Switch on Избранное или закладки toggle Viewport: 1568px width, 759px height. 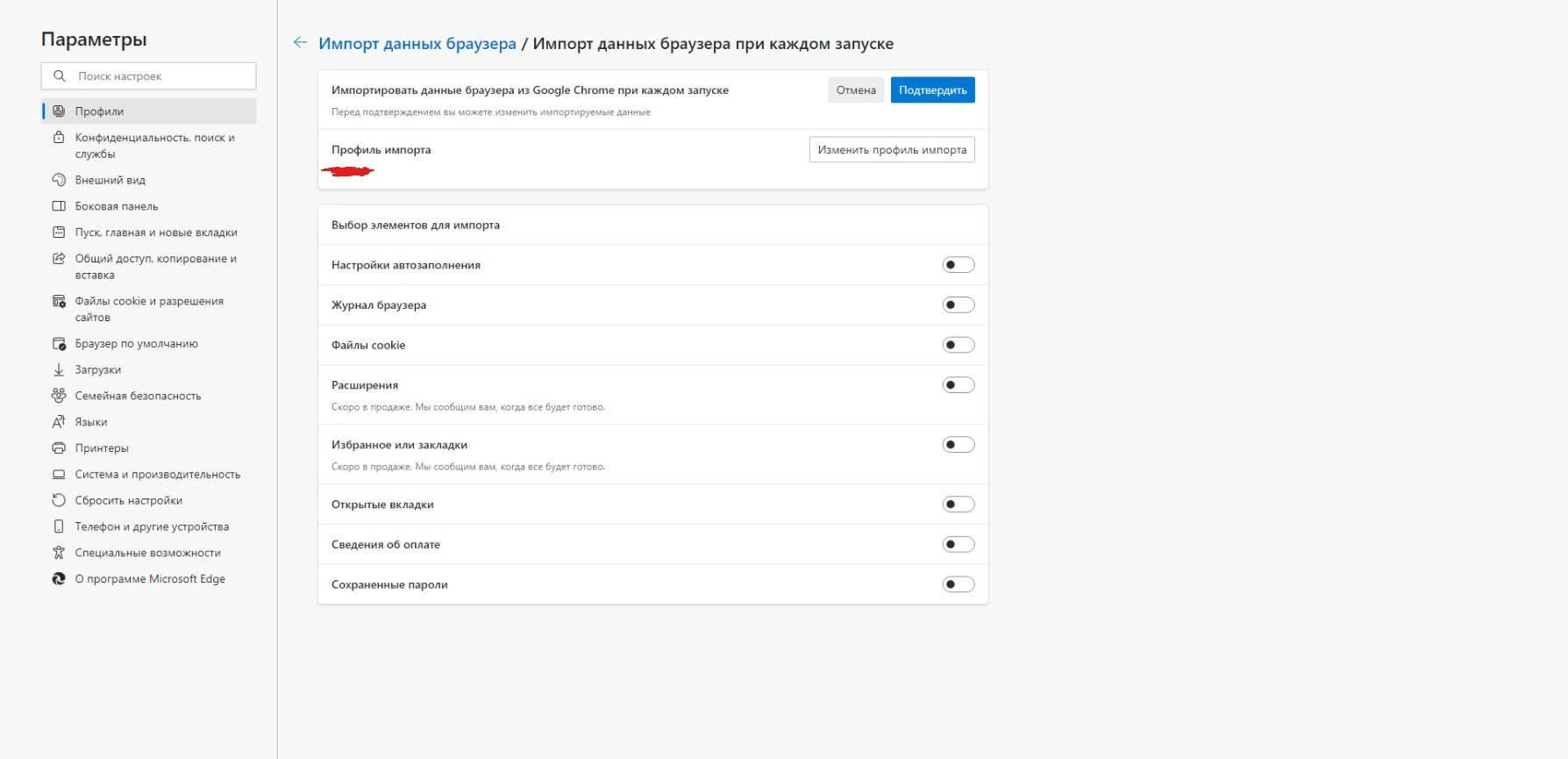click(x=959, y=445)
